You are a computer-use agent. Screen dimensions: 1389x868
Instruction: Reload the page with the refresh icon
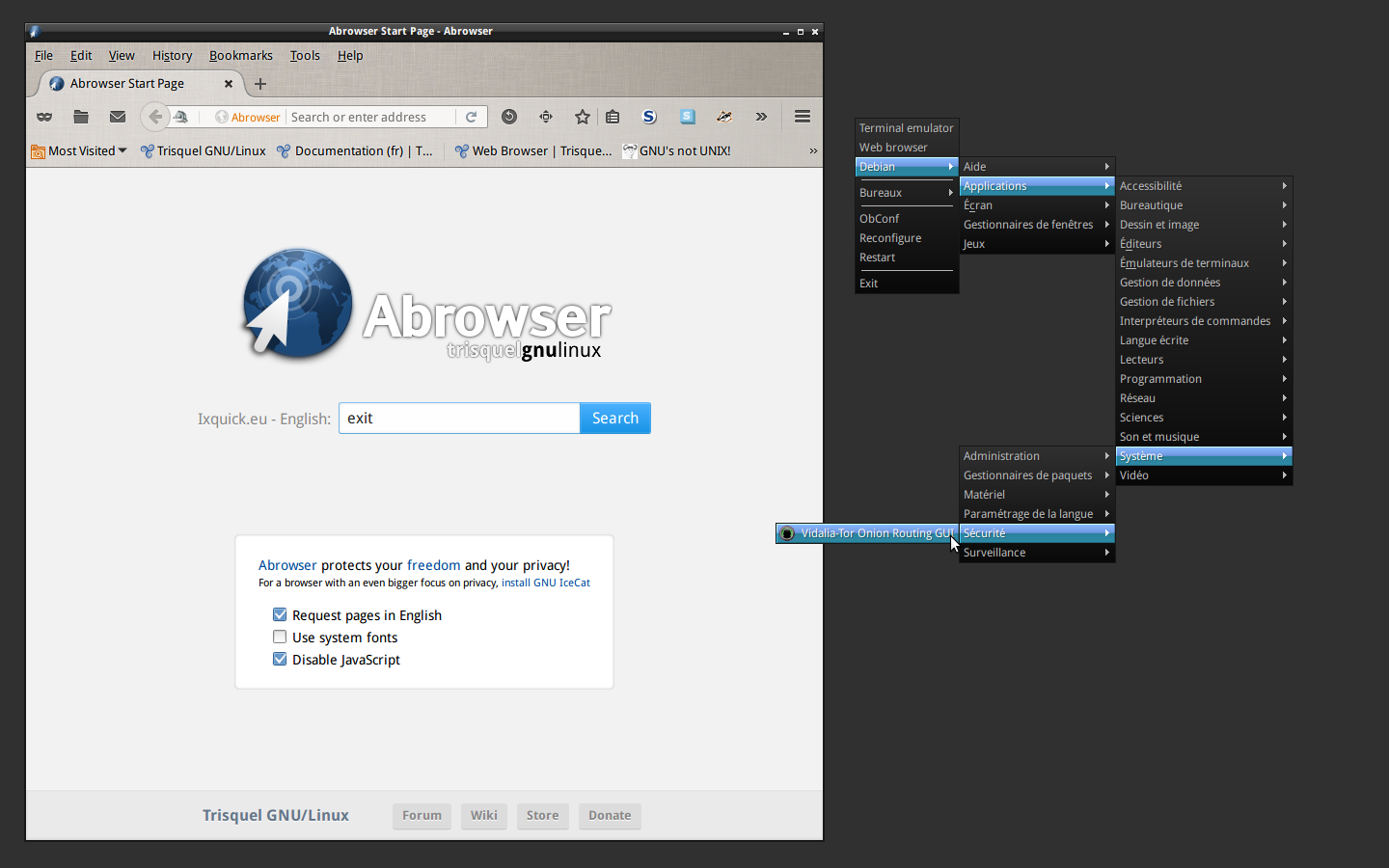pos(472,117)
